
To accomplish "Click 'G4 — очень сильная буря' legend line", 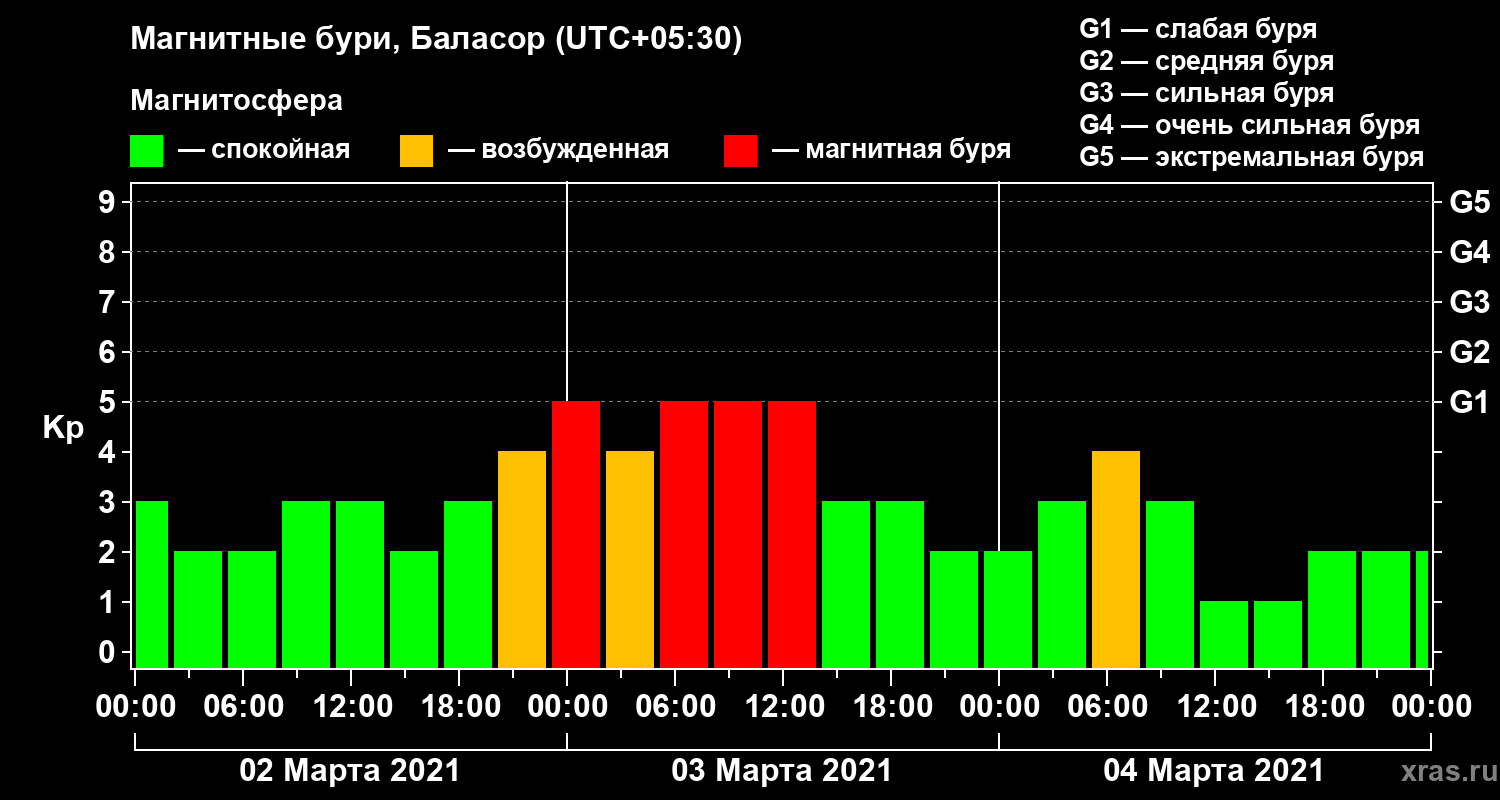I will (1249, 125).
